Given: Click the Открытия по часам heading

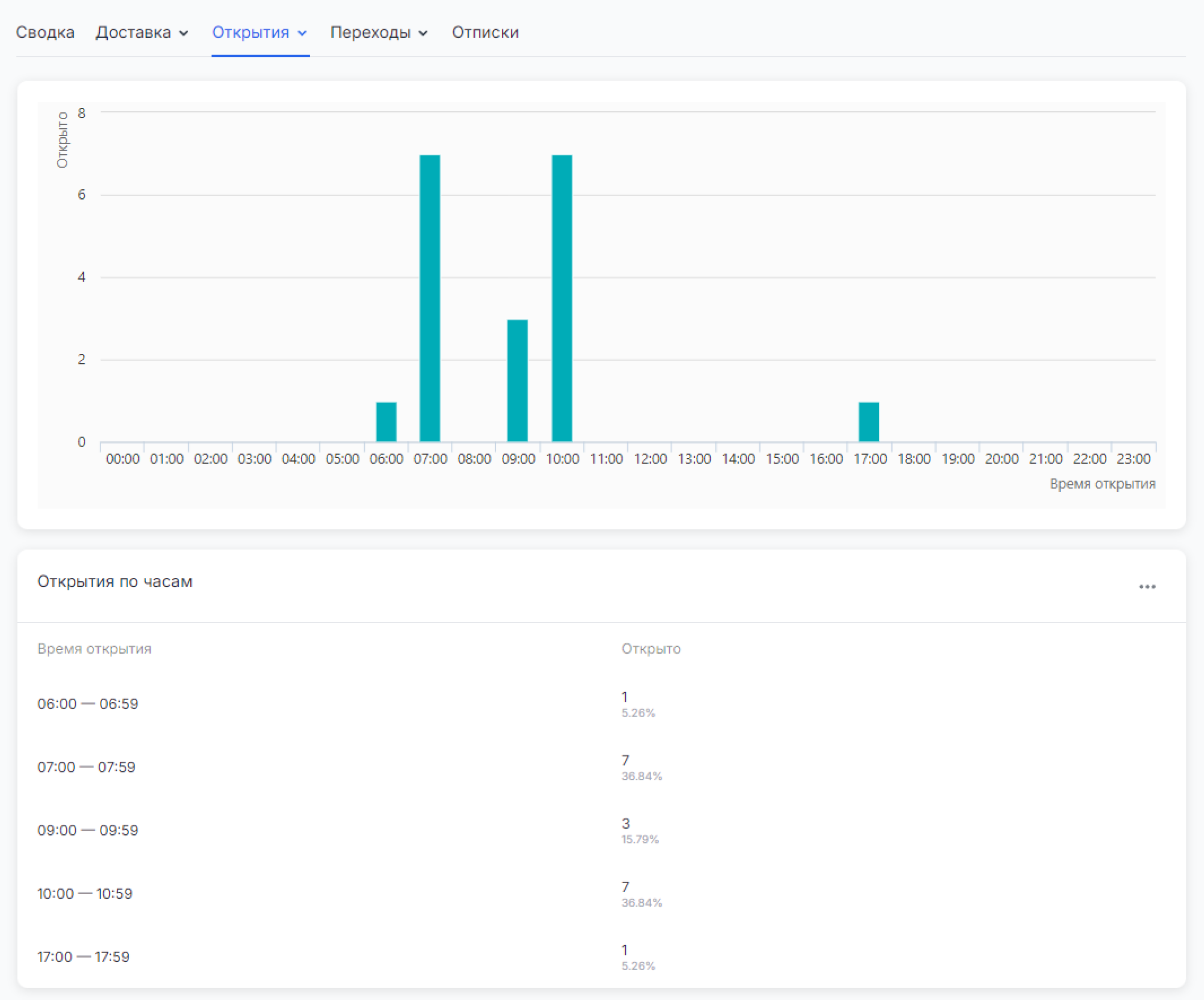Looking at the screenshot, I should [115, 581].
